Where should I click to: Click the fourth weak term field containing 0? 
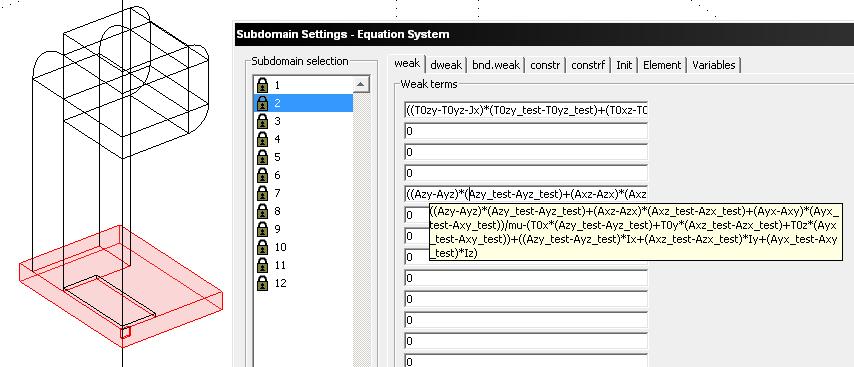pos(526,173)
